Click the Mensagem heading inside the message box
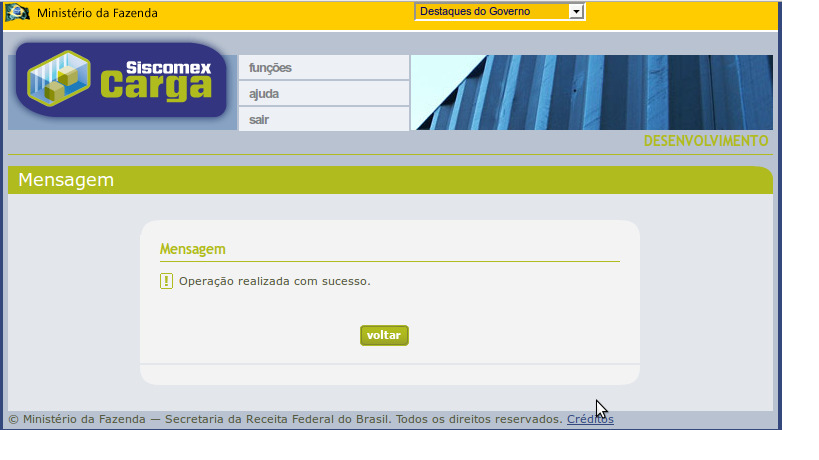 193,249
